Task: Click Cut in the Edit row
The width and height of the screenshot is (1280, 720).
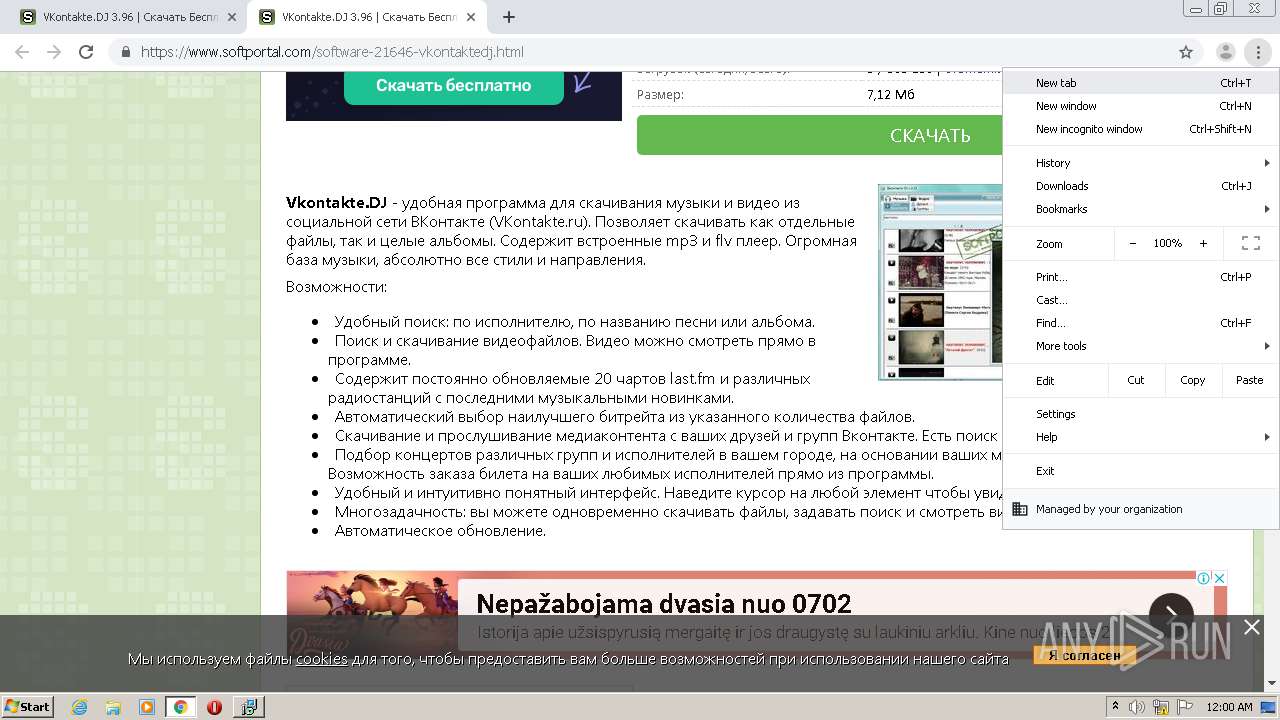Action: pos(1136,380)
